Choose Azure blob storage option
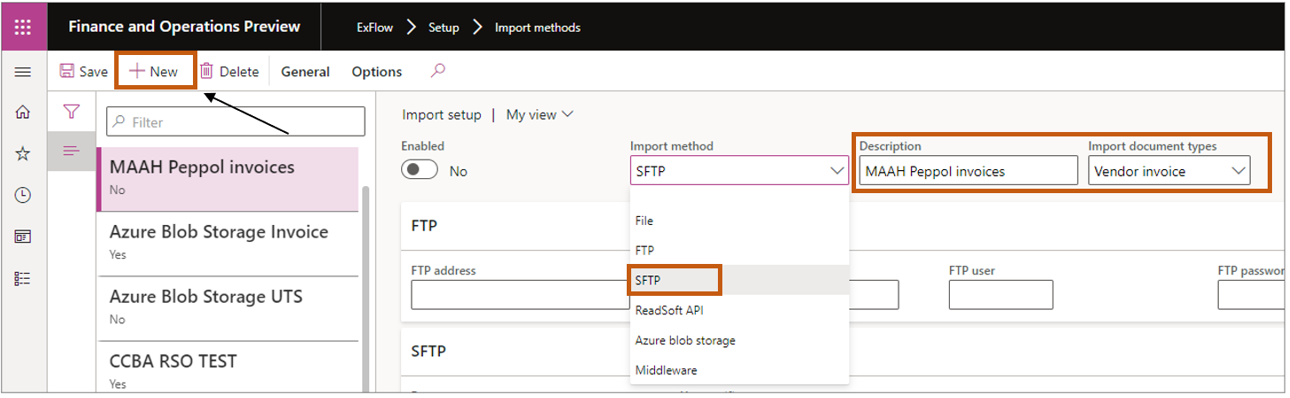This screenshot has width=1290, height=398. (x=740, y=340)
